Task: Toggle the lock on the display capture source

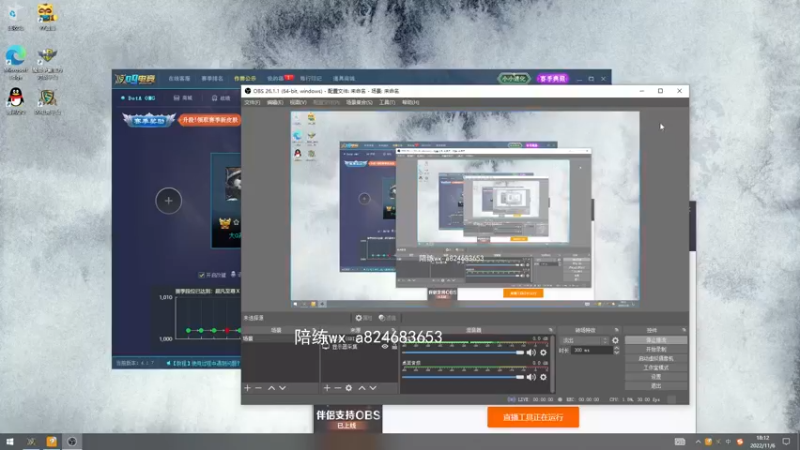Action: [x=394, y=346]
